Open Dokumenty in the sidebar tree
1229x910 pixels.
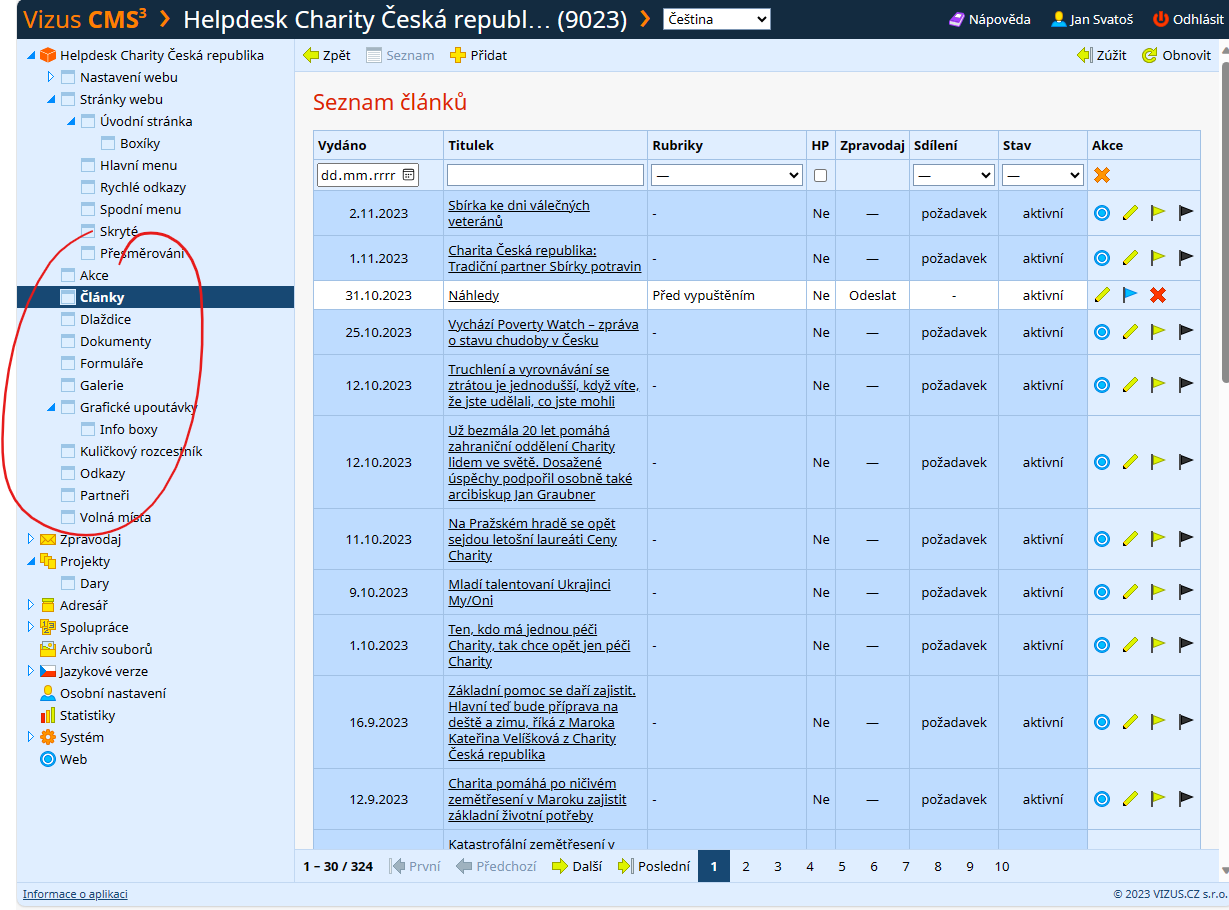[x=115, y=341]
